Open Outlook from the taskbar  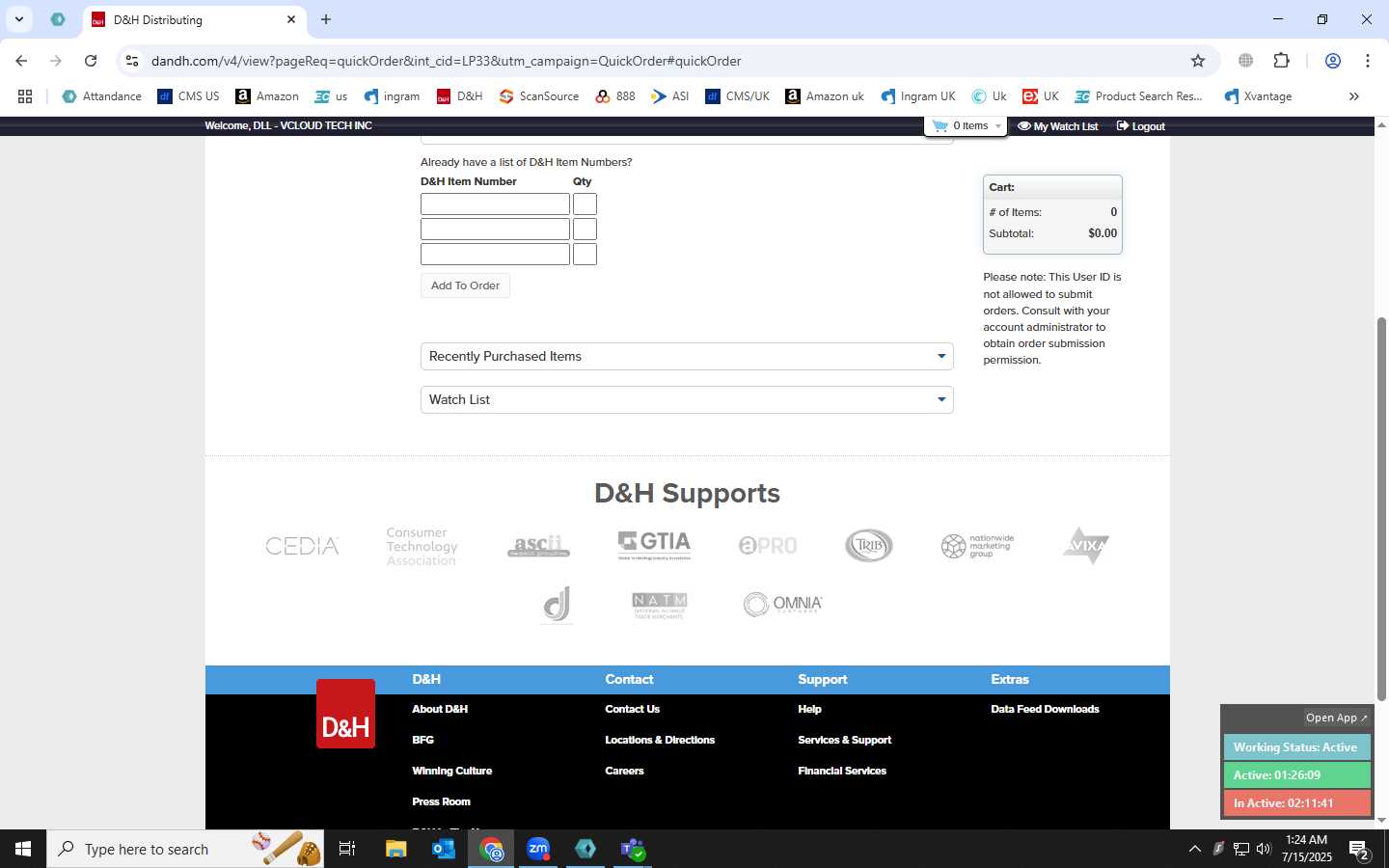(x=444, y=849)
